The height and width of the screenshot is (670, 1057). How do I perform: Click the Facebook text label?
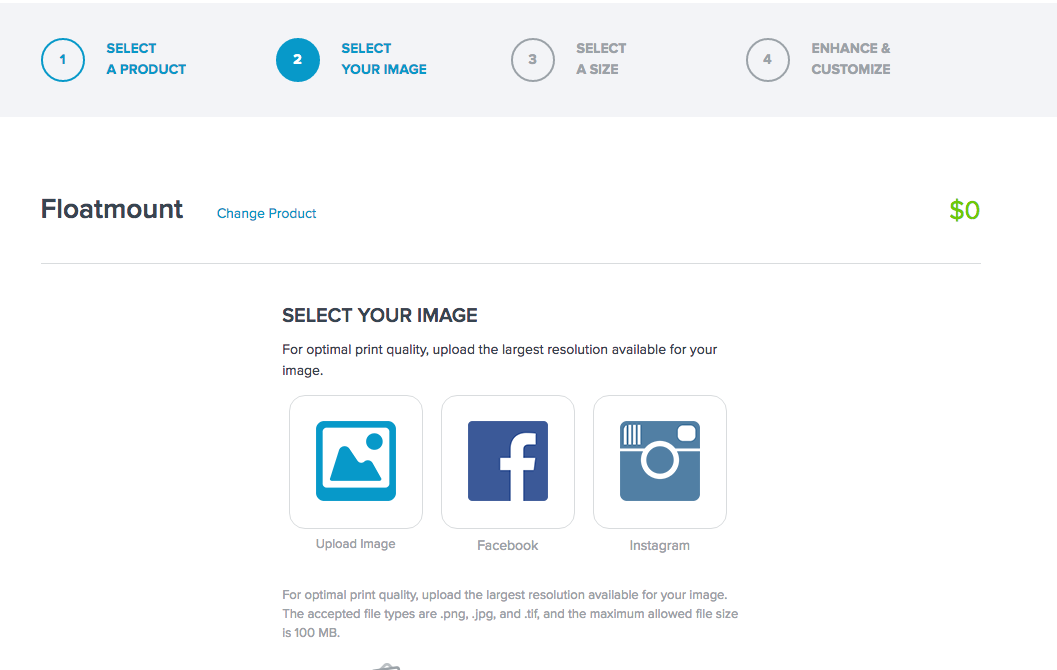click(x=508, y=545)
